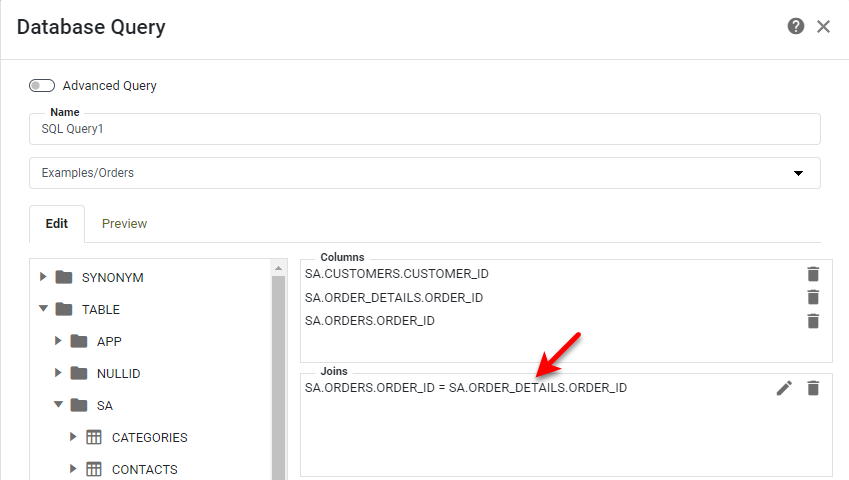Close the Database Query dialog
849x480 pixels.
click(x=824, y=26)
